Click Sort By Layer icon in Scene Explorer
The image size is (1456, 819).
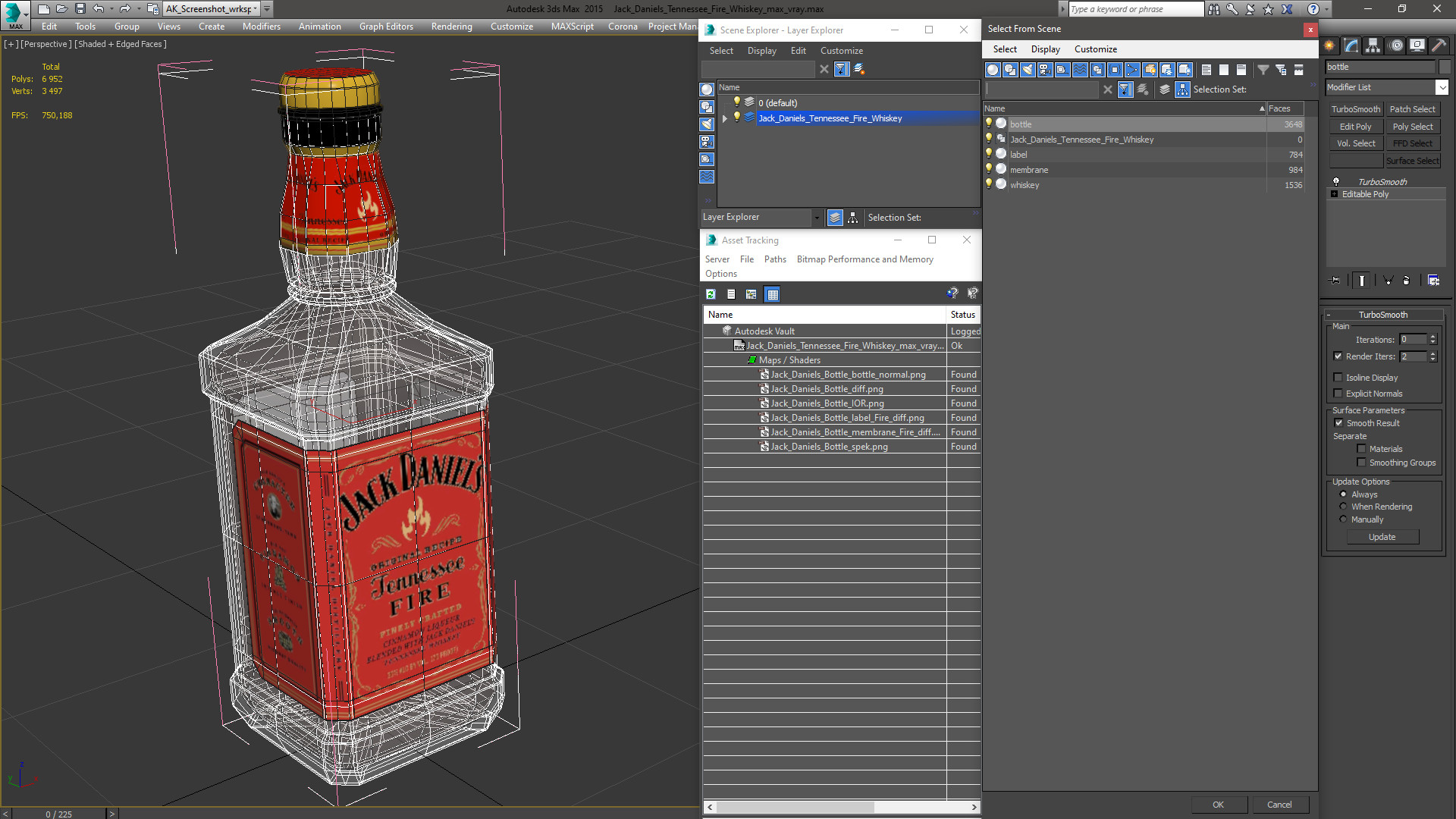[x=835, y=218]
